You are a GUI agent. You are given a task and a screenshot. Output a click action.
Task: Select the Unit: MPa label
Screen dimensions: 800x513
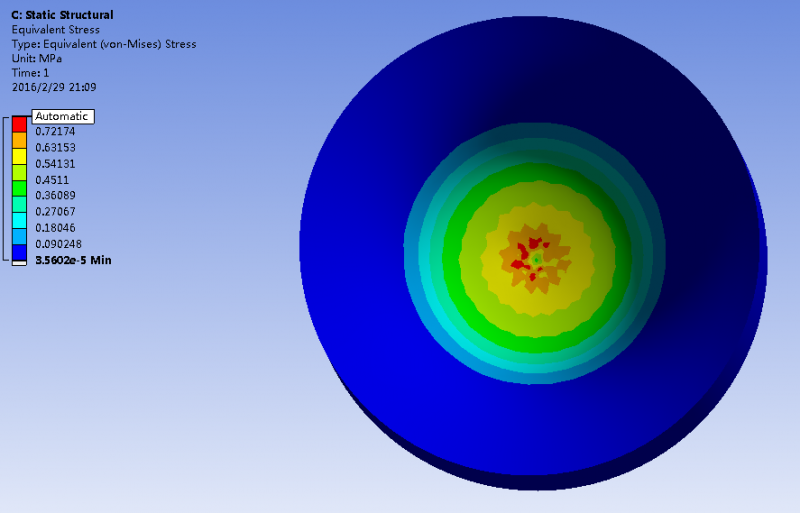pos(37,58)
